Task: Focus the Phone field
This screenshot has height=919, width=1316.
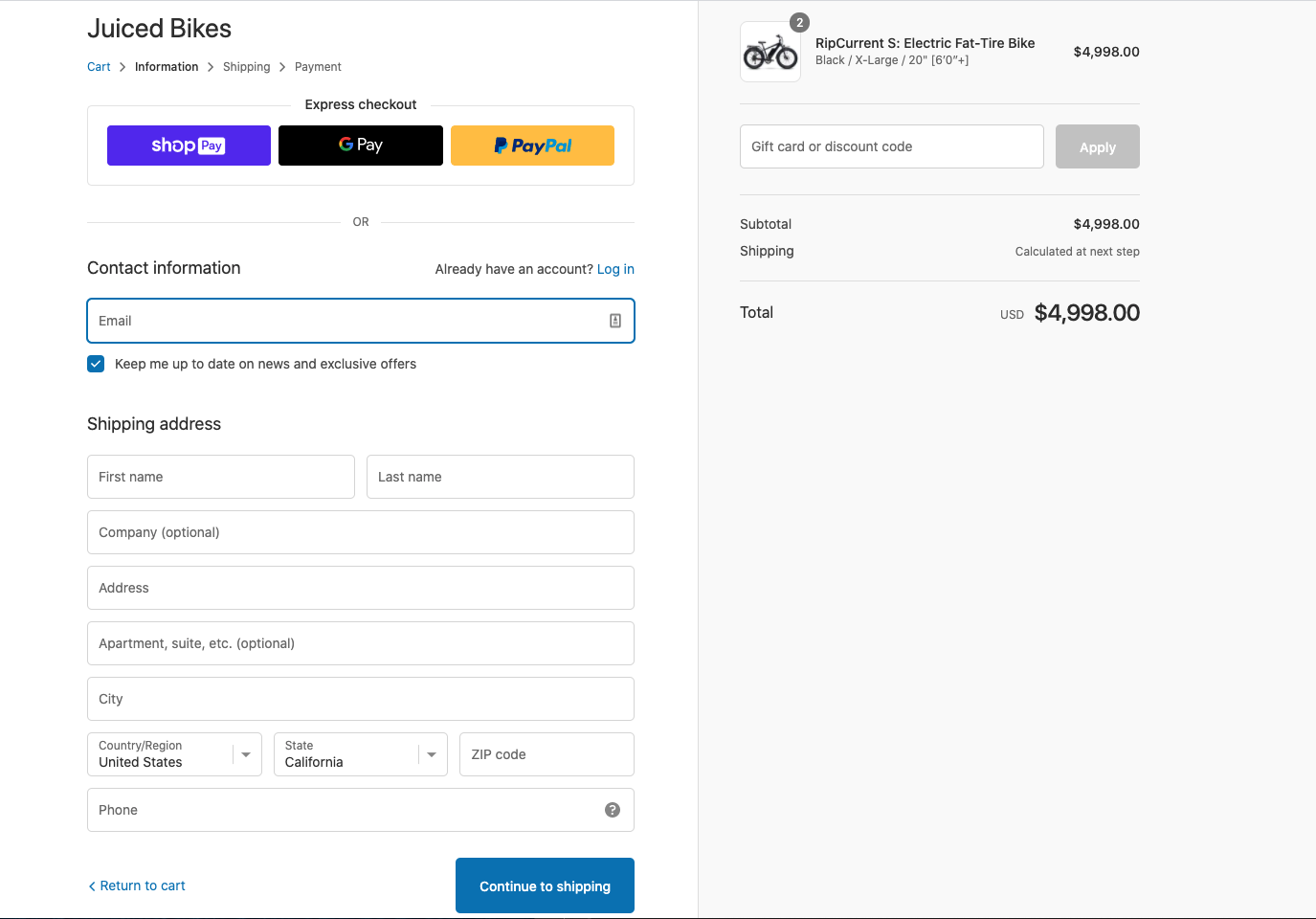Action: tap(361, 810)
